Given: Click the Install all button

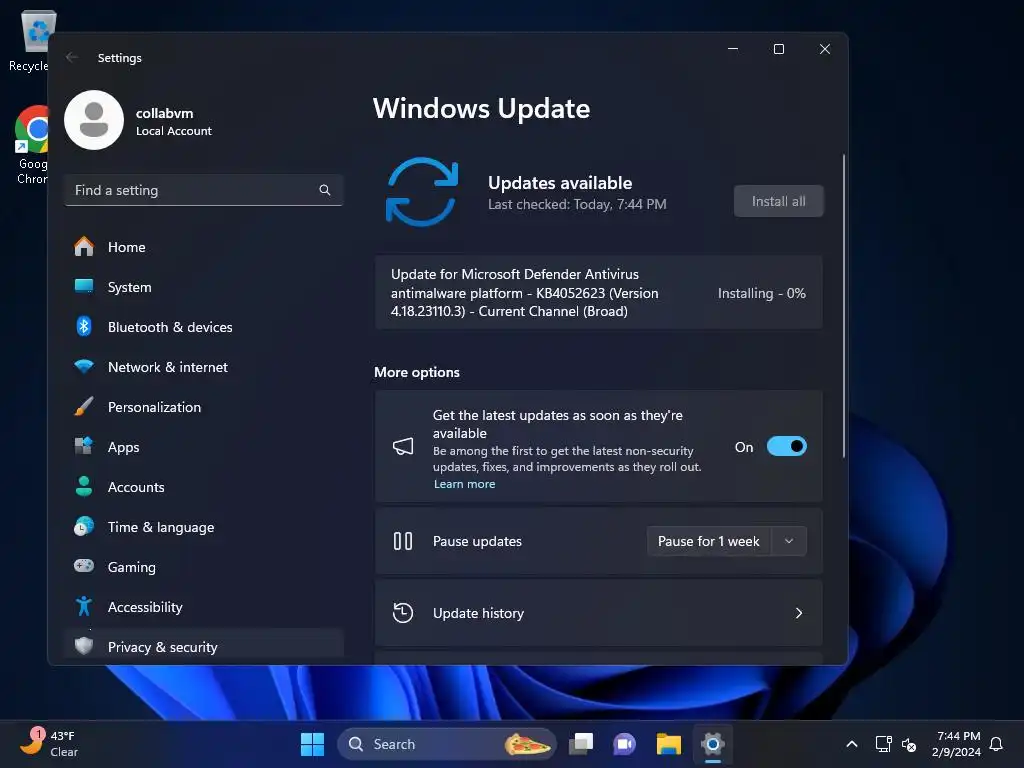Looking at the screenshot, I should pos(778,201).
